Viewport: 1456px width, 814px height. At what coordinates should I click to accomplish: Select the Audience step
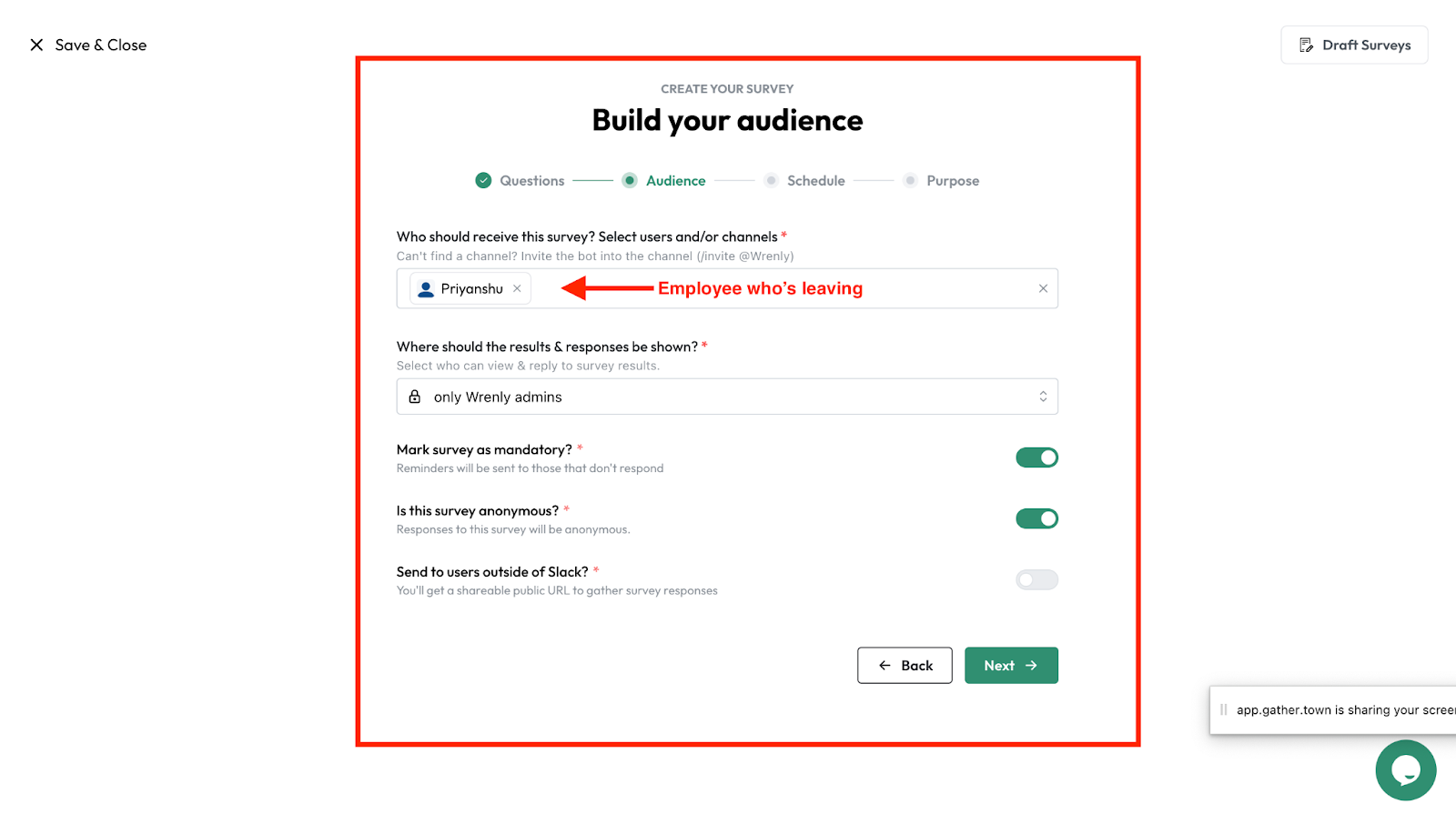pos(664,181)
